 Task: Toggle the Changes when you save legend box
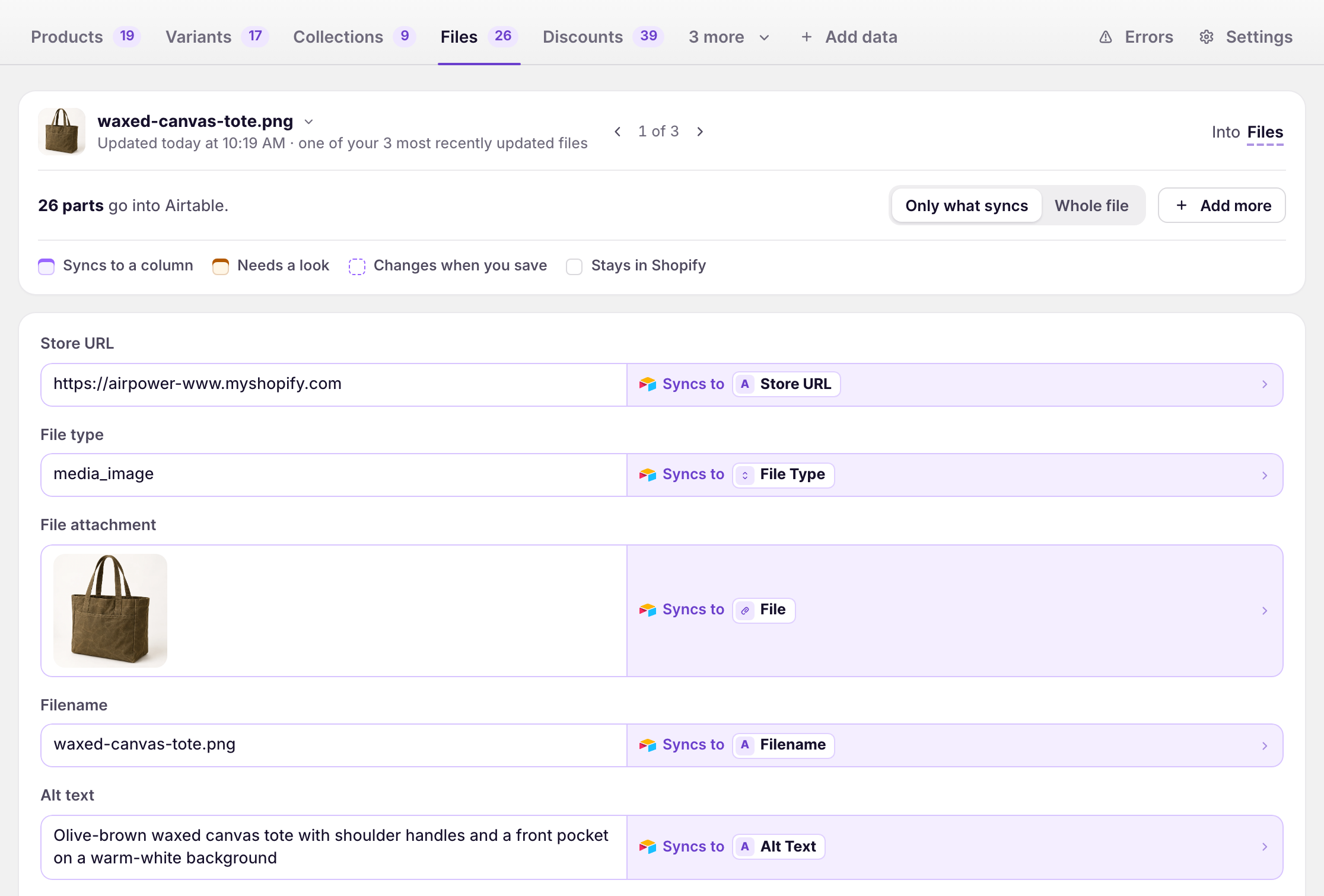[357, 266]
